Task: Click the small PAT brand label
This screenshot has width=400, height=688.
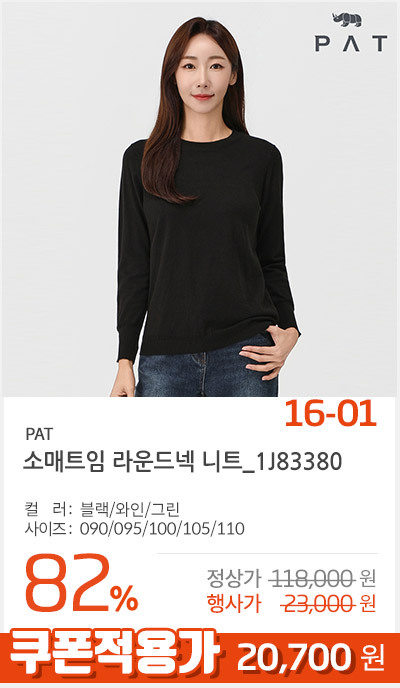Action: coord(39,434)
